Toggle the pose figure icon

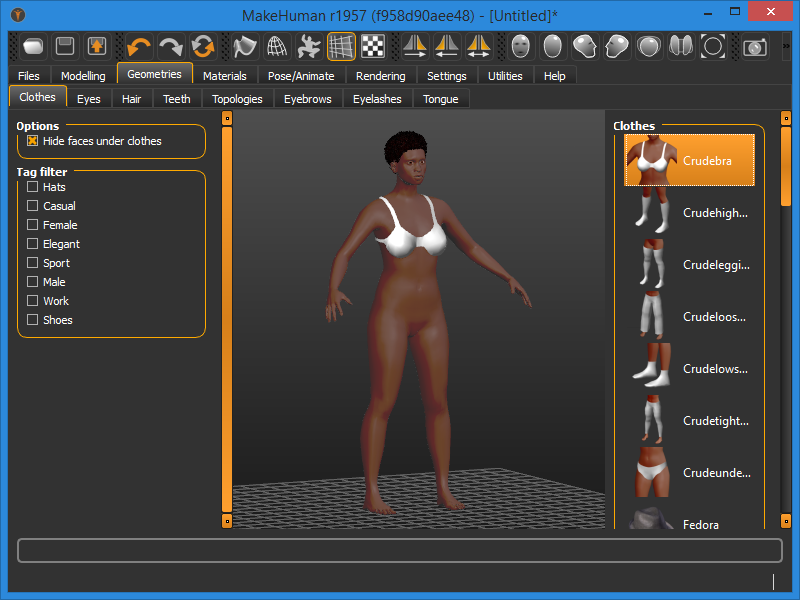pos(309,46)
